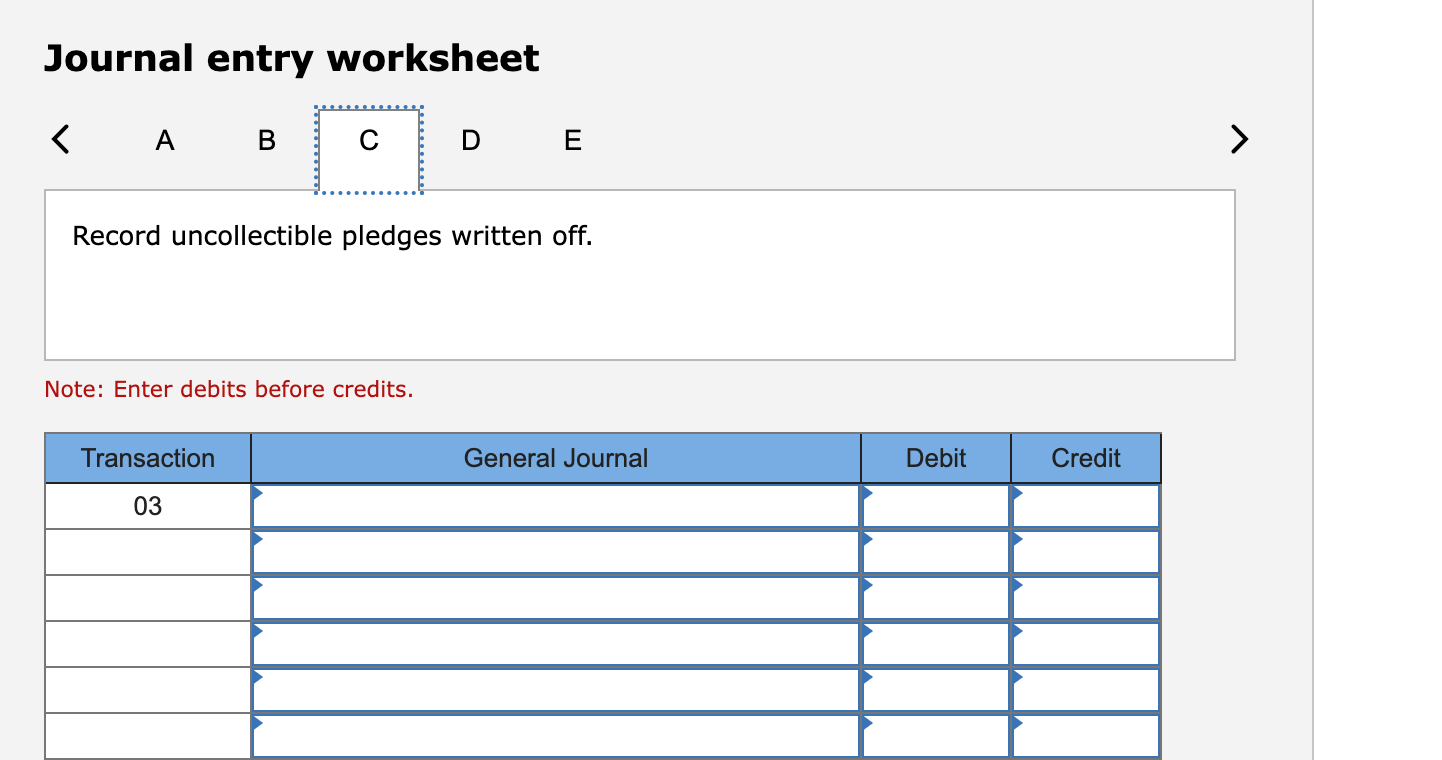Viewport: 1442px width, 760px height.
Task: Click the "Transaction" column header
Action: (148, 458)
